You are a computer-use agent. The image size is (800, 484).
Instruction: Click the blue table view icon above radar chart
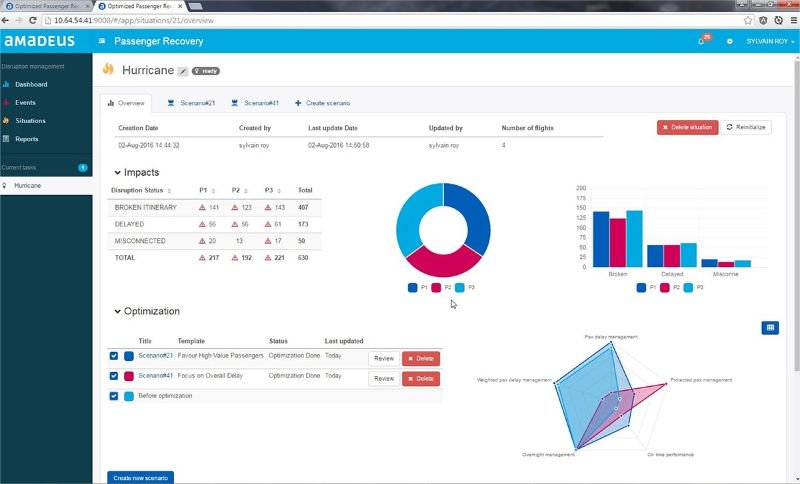coord(769,327)
